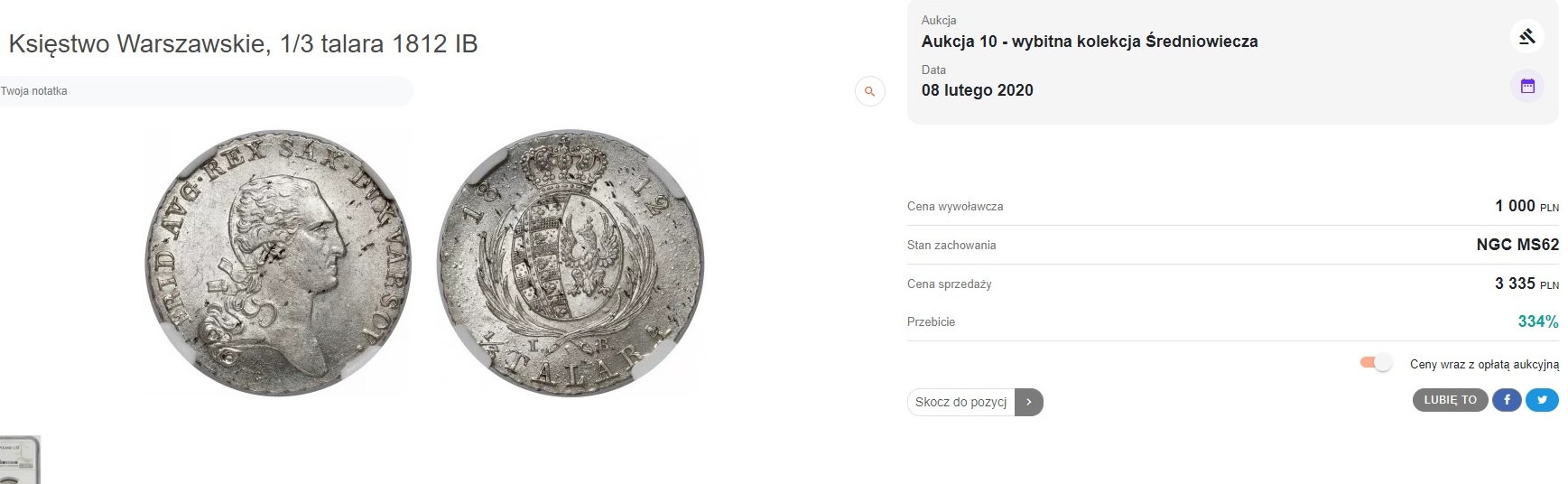Share the coin on Twitter
The width and height of the screenshot is (1568, 484).
(1542, 400)
